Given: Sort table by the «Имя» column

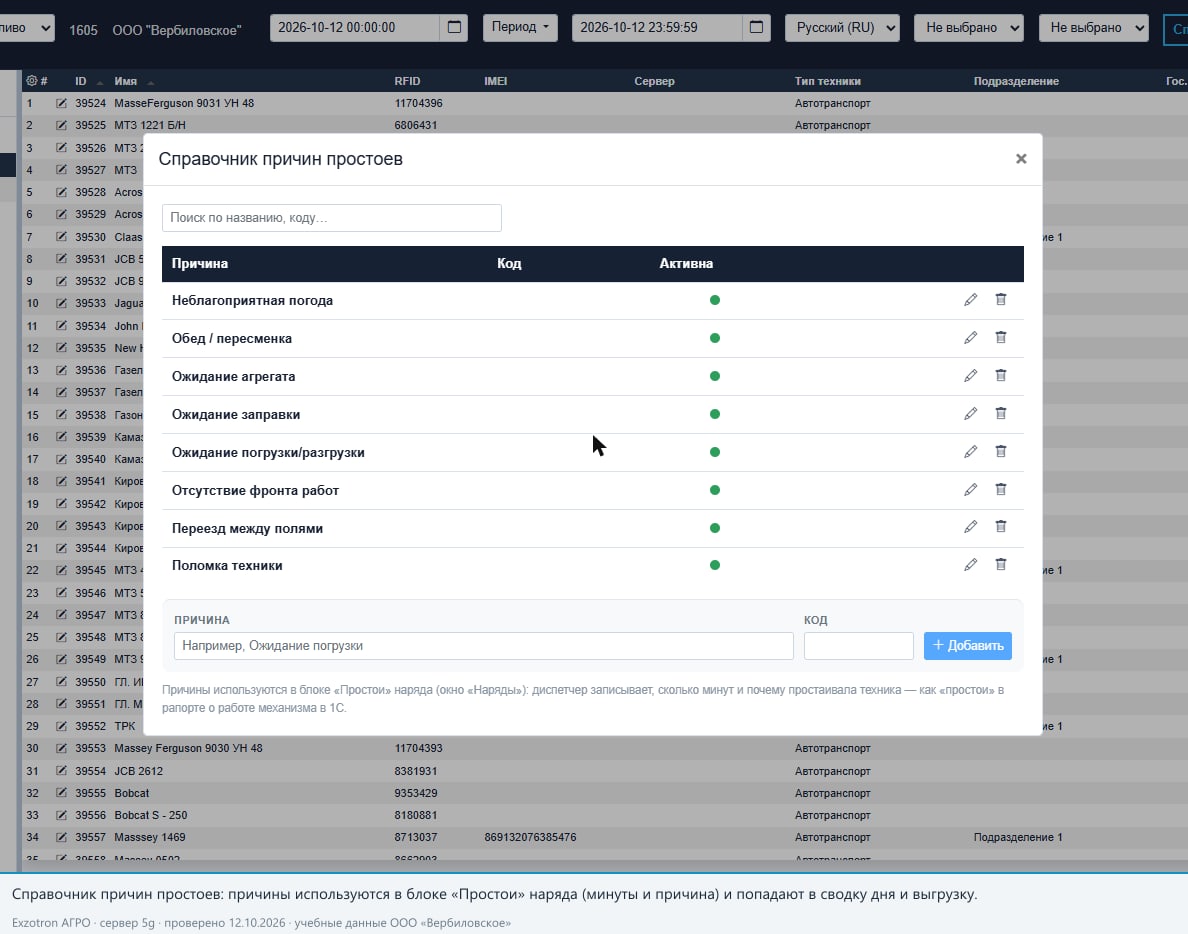Looking at the screenshot, I should [x=126, y=81].
